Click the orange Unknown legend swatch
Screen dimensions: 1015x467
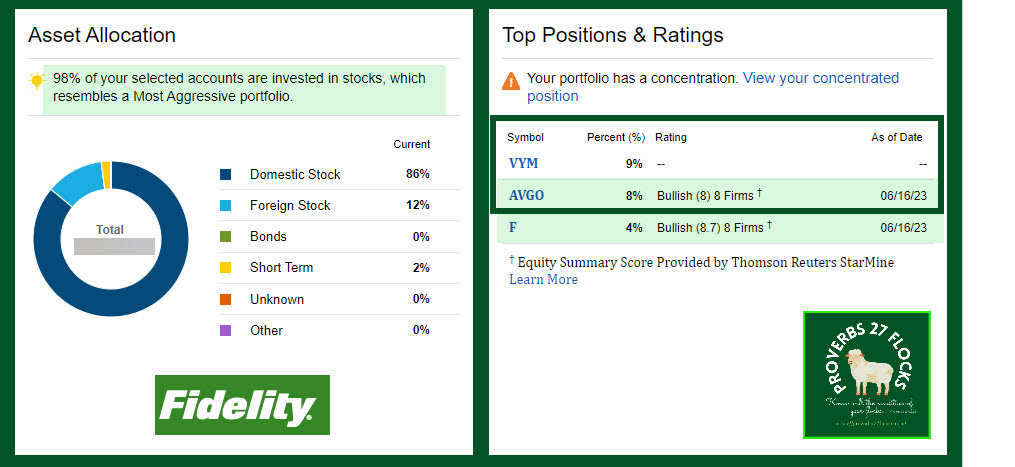coord(225,299)
